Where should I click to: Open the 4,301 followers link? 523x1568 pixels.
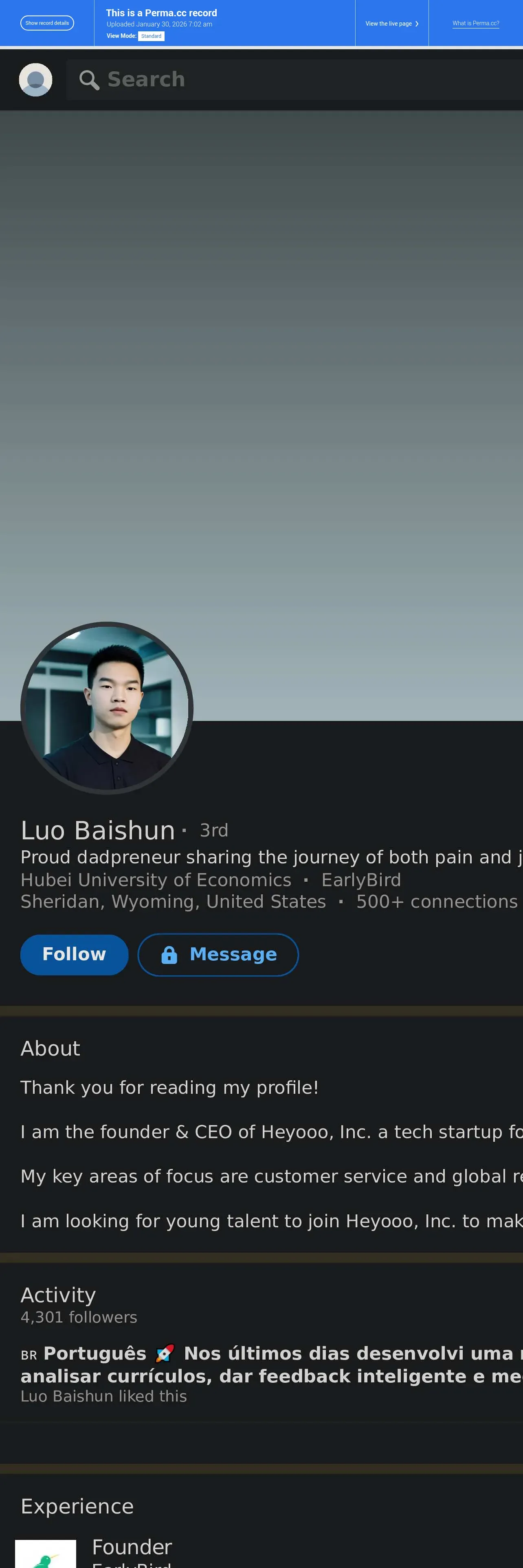[x=79, y=1317]
